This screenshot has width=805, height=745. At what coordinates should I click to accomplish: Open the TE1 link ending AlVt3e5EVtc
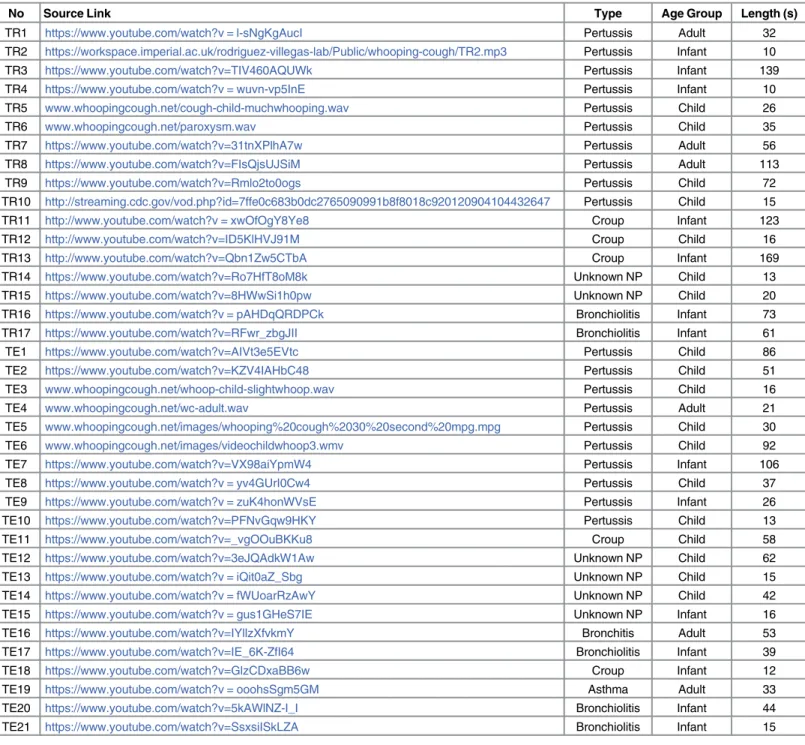pos(171,352)
